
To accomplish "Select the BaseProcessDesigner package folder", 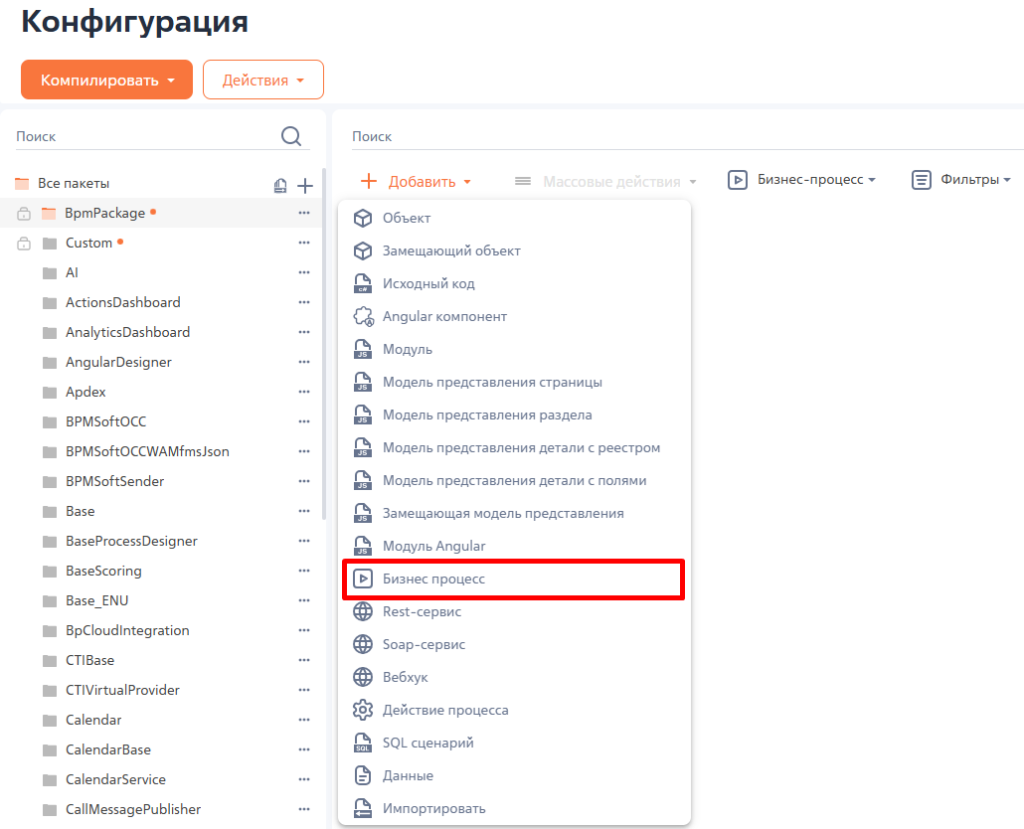I will click(x=131, y=541).
